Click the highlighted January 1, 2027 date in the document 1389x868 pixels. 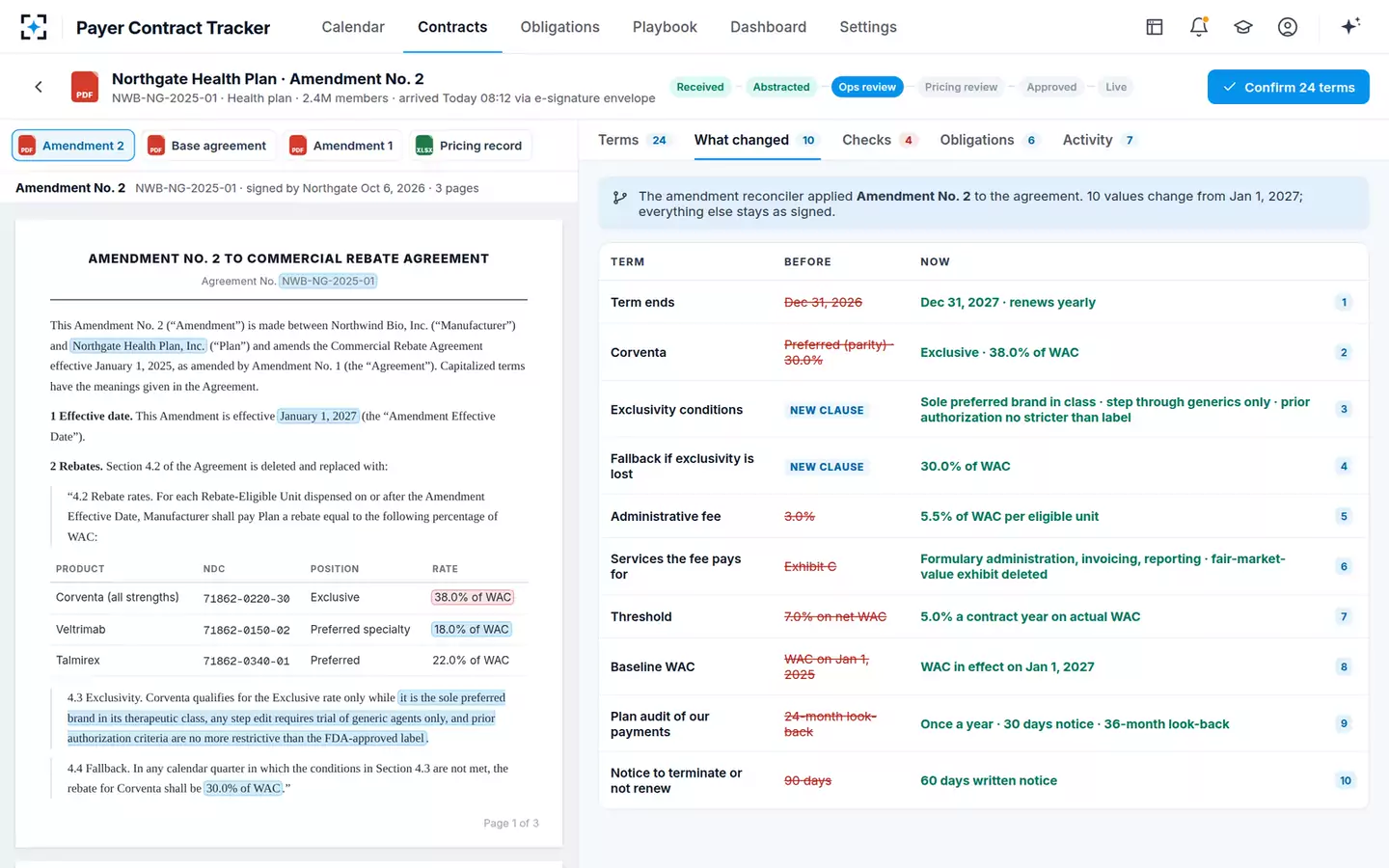tap(318, 416)
